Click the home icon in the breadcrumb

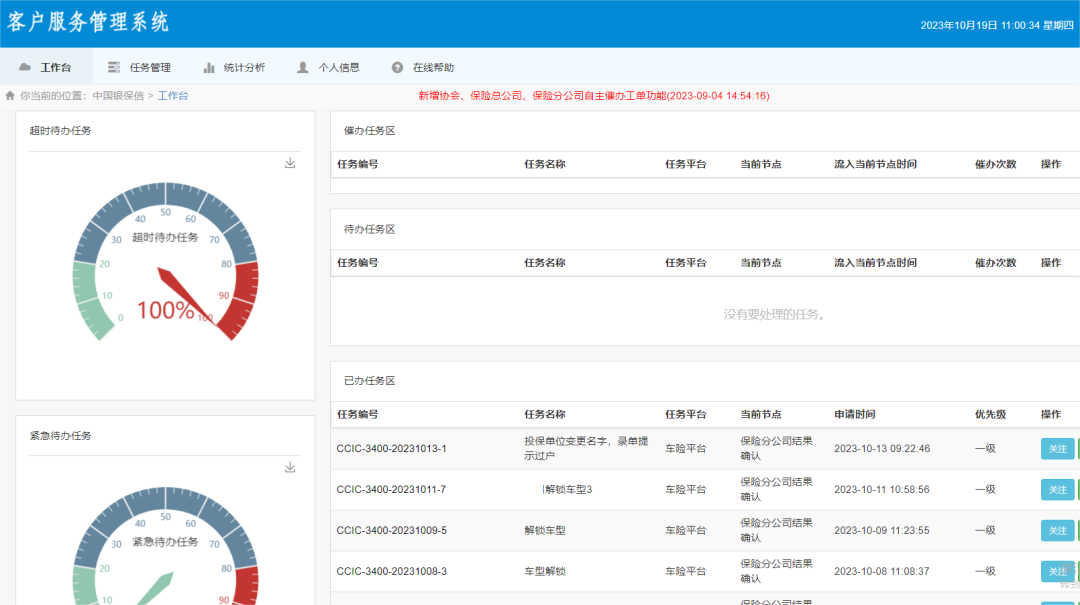pyautogui.click(x=10, y=96)
